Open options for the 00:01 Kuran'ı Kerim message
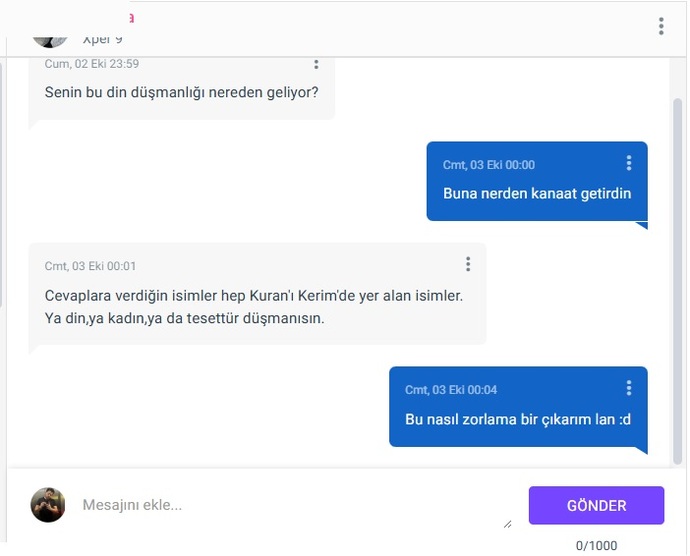Image resolution: width=690 pixels, height=556 pixels. pos(468,264)
